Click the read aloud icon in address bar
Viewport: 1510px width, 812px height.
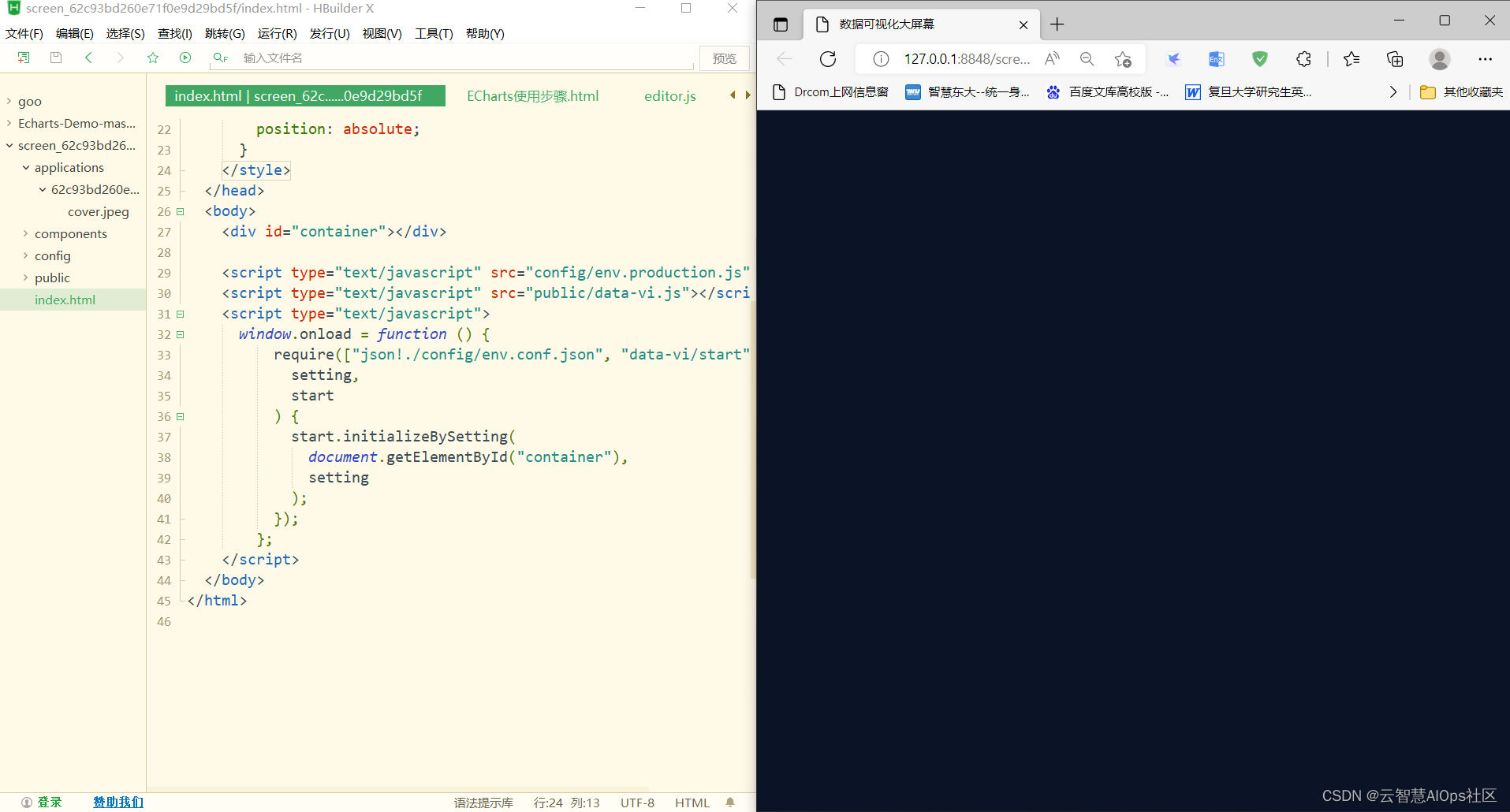1052,59
